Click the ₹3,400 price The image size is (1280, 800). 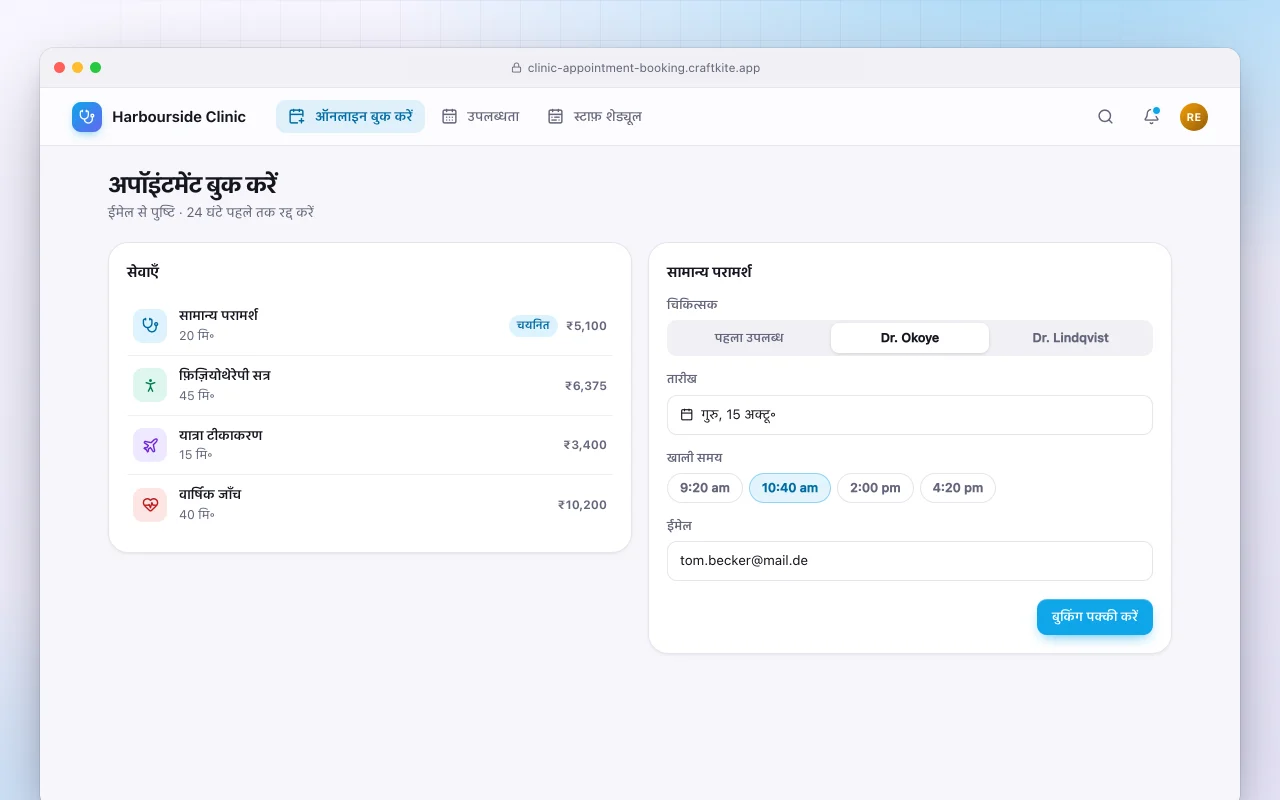click(585, 445)
